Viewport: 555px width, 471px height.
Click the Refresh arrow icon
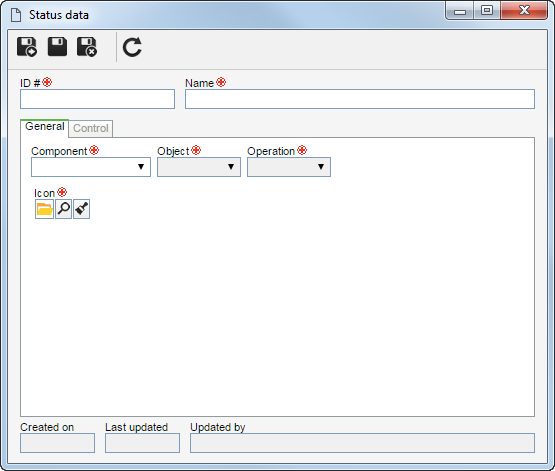[x=132, y=47]
